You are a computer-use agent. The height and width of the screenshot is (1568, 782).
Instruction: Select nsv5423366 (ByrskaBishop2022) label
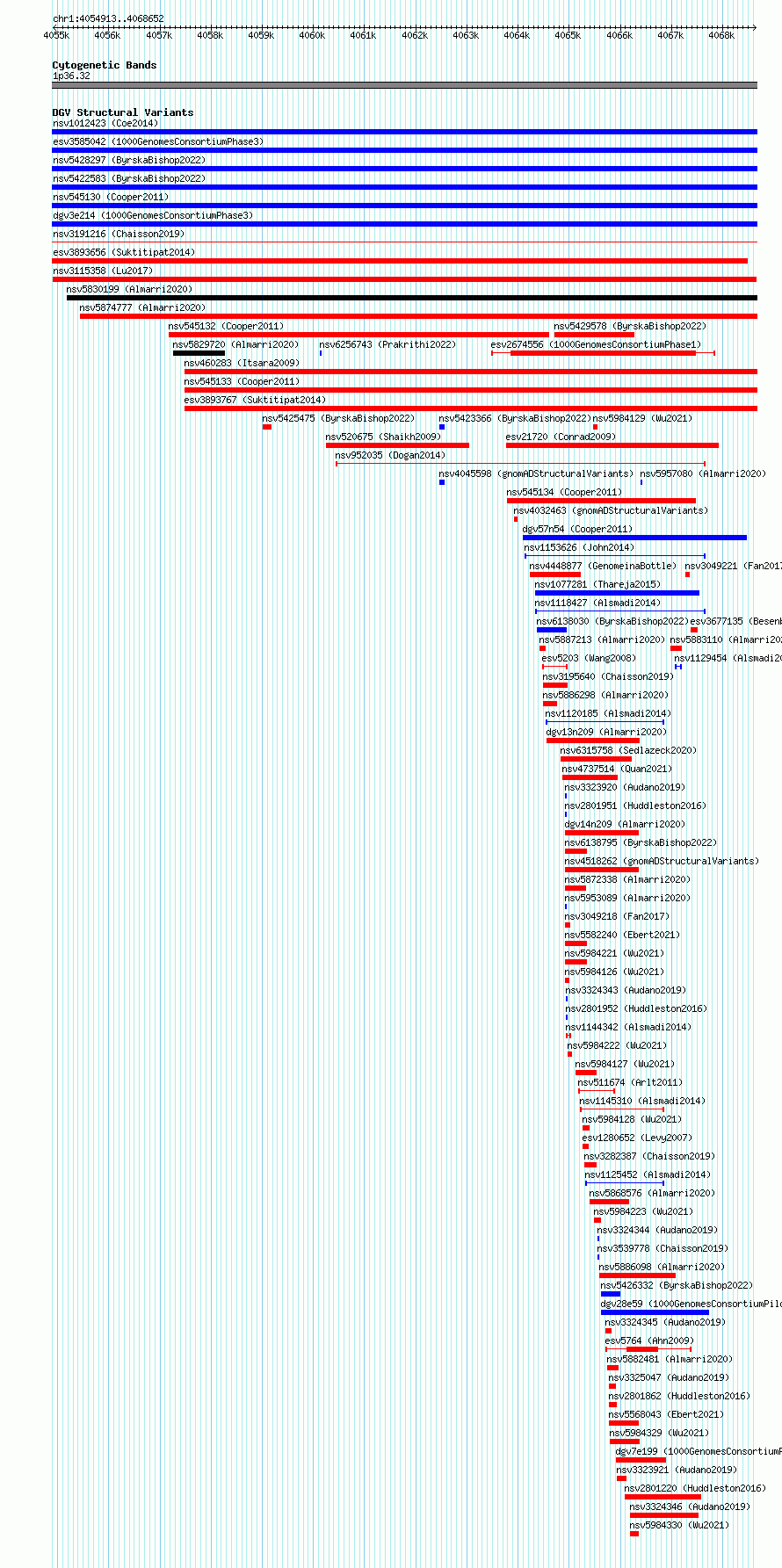(515, 418)
